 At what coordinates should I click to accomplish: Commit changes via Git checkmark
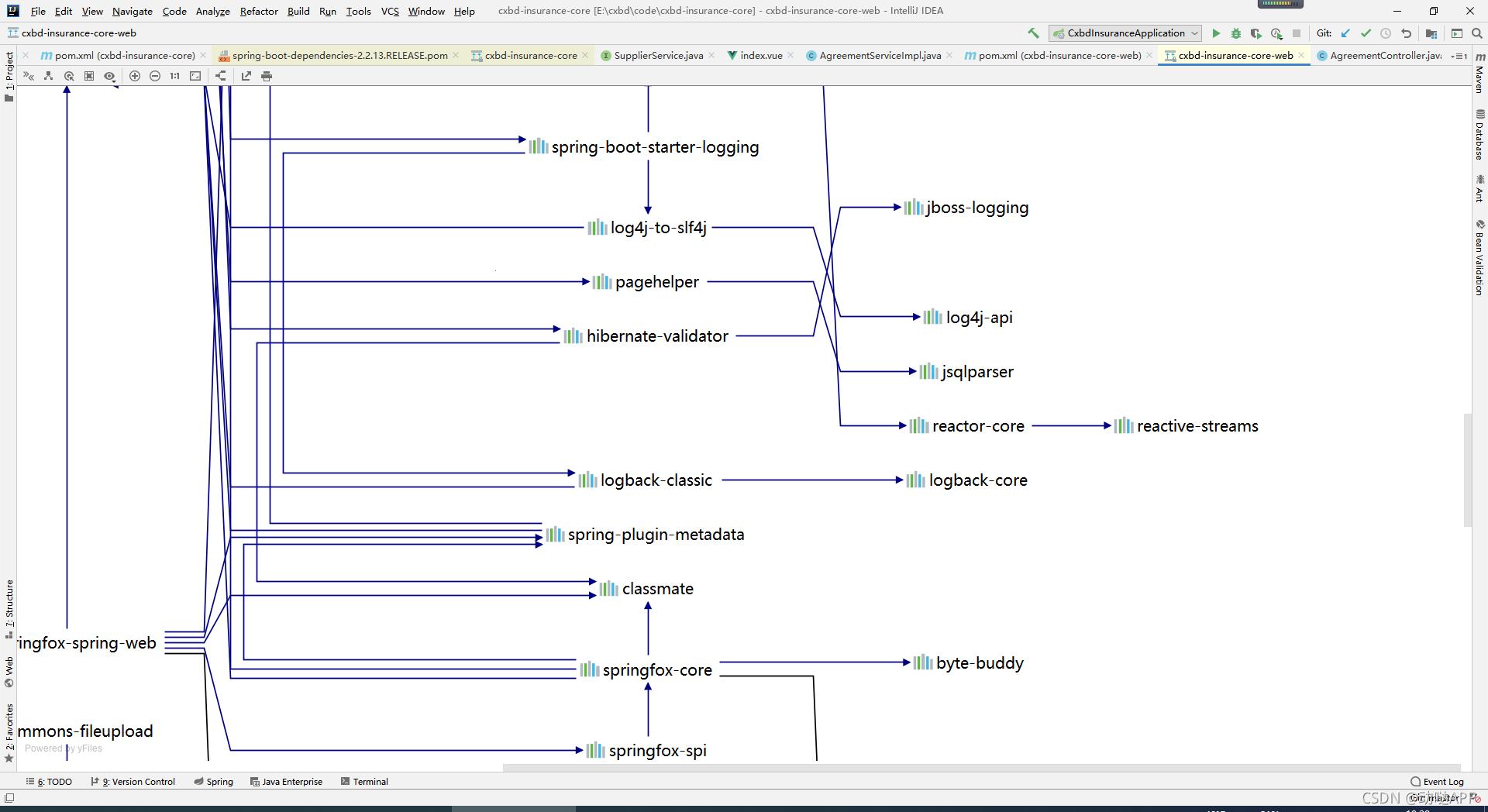tap(1366, 33)
